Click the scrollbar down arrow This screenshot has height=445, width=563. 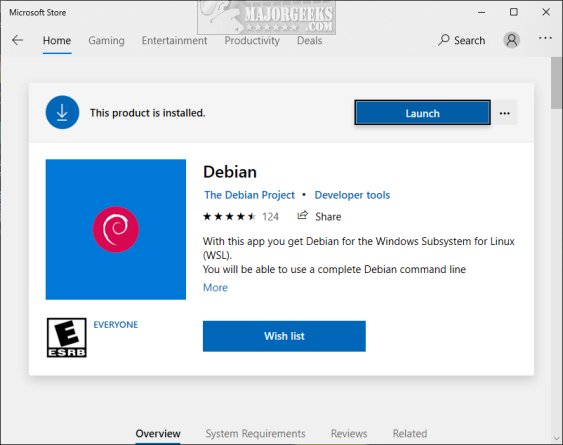click(x=557, y=439)
